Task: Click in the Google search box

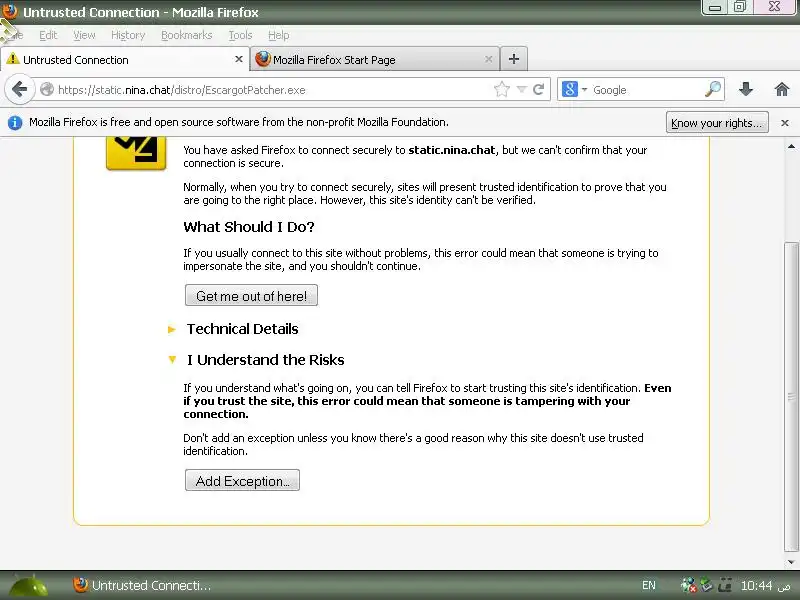Action: [x=646, y=90]
